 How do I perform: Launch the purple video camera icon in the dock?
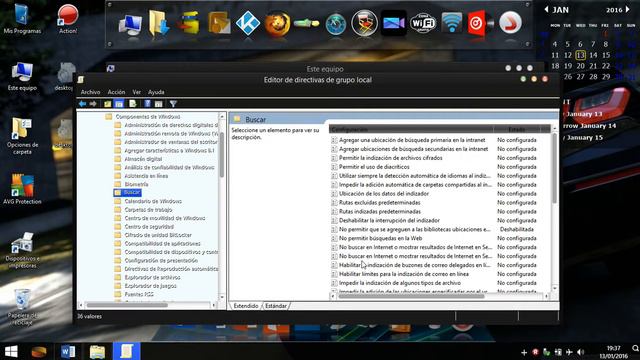(x=393, y=23)
